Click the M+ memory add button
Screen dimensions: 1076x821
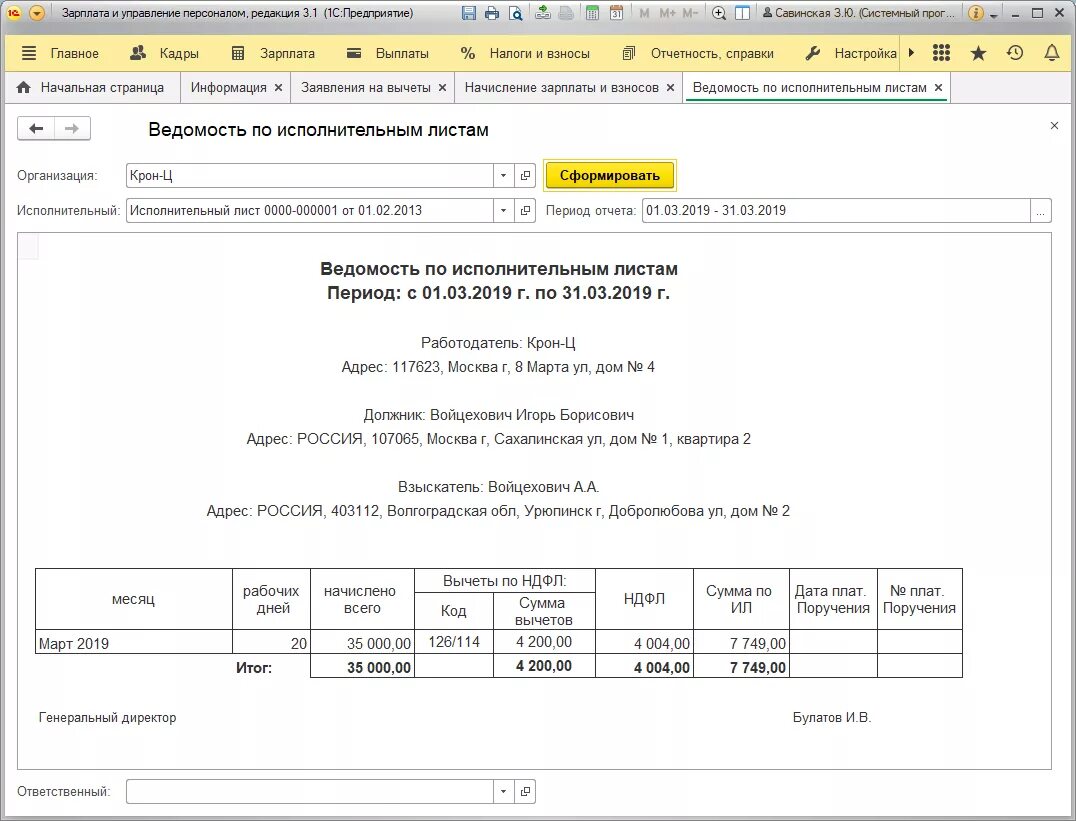tap(667, 13)
